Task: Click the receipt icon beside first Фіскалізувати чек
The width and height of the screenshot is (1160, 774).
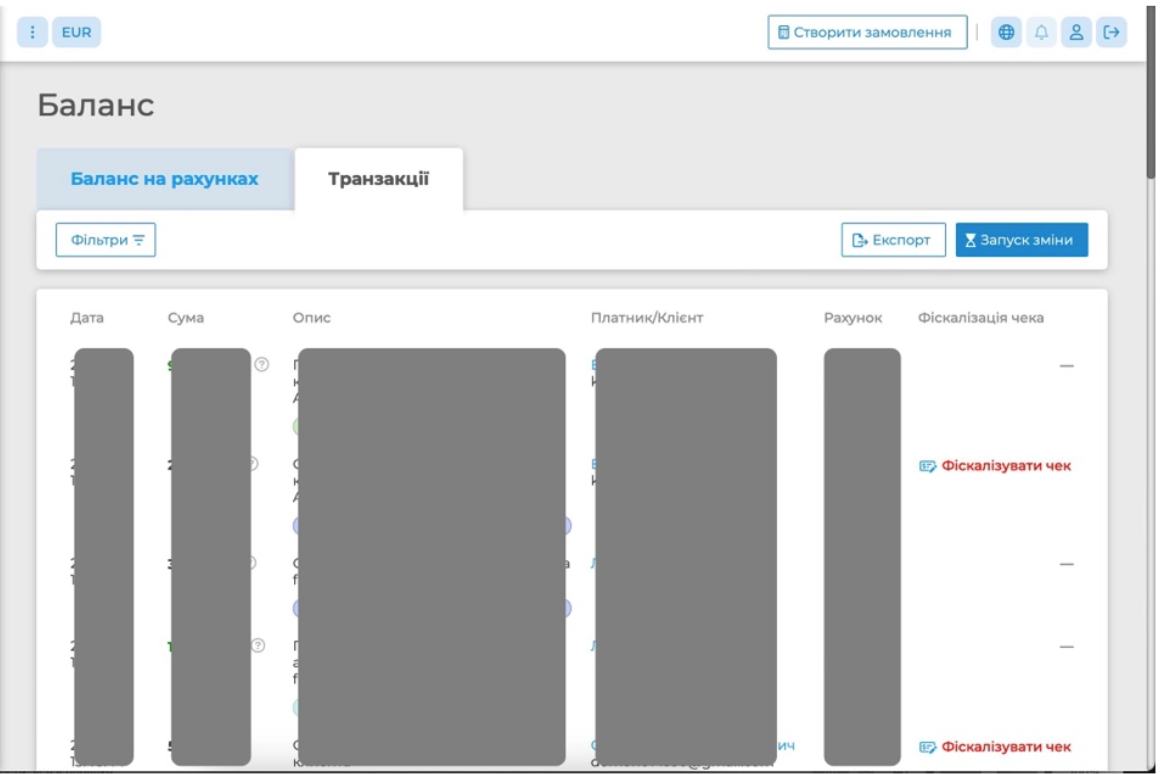Action: [x=927, y=465]
